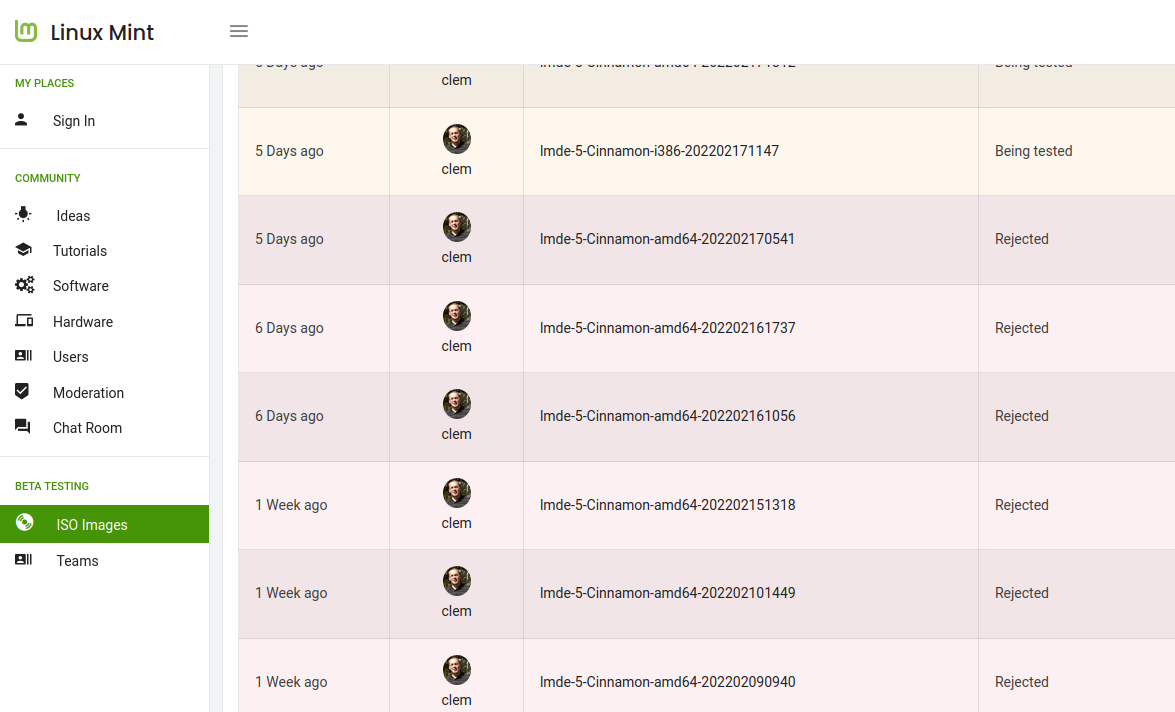The image size is (1175, 712).
Task: Open lmde-5-Cinnamon-amd64-202202151318 ISO
Action: coord(668,505)
